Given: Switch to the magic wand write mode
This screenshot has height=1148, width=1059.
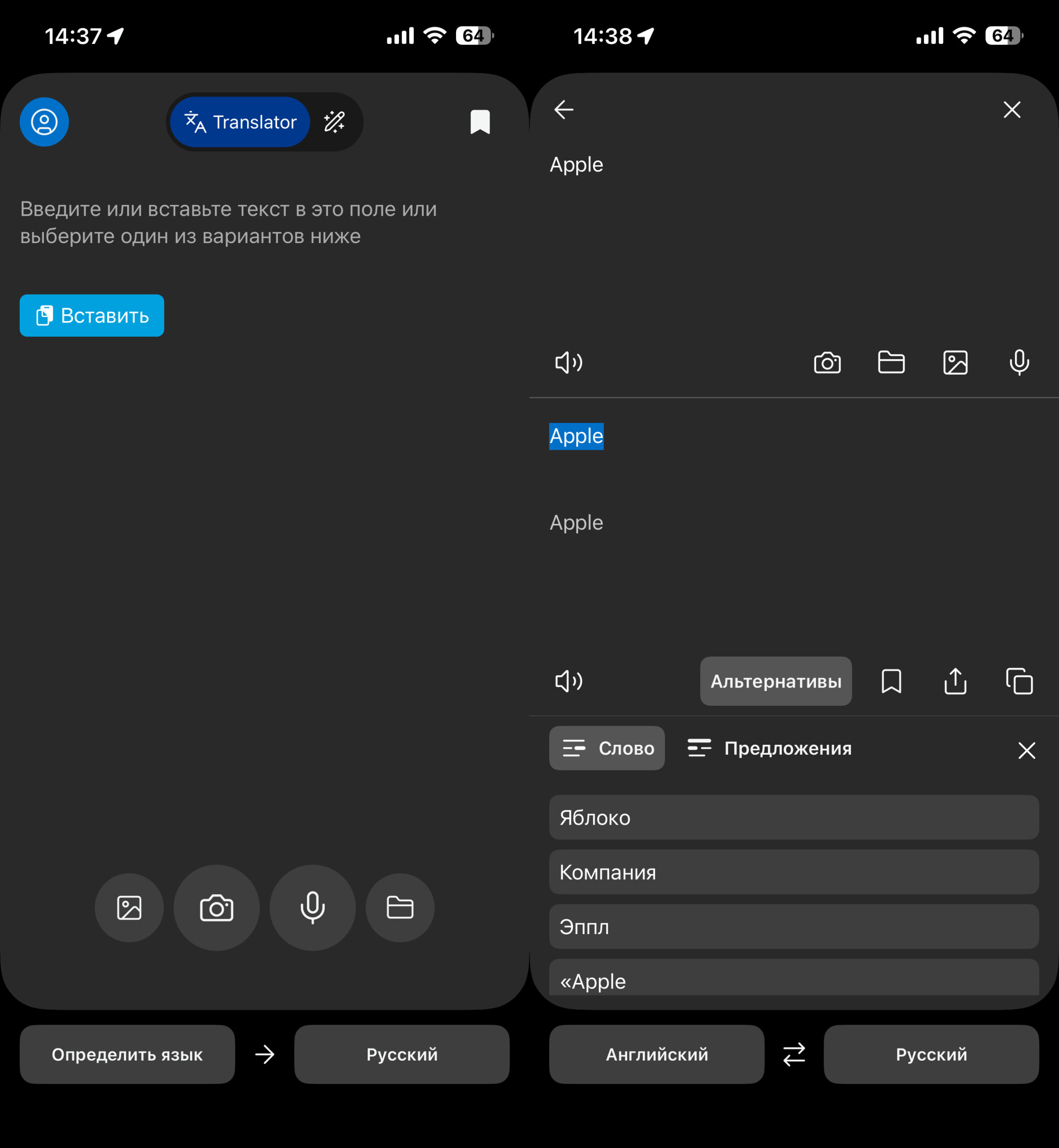Looking at the screenshot, I should 334,122.
